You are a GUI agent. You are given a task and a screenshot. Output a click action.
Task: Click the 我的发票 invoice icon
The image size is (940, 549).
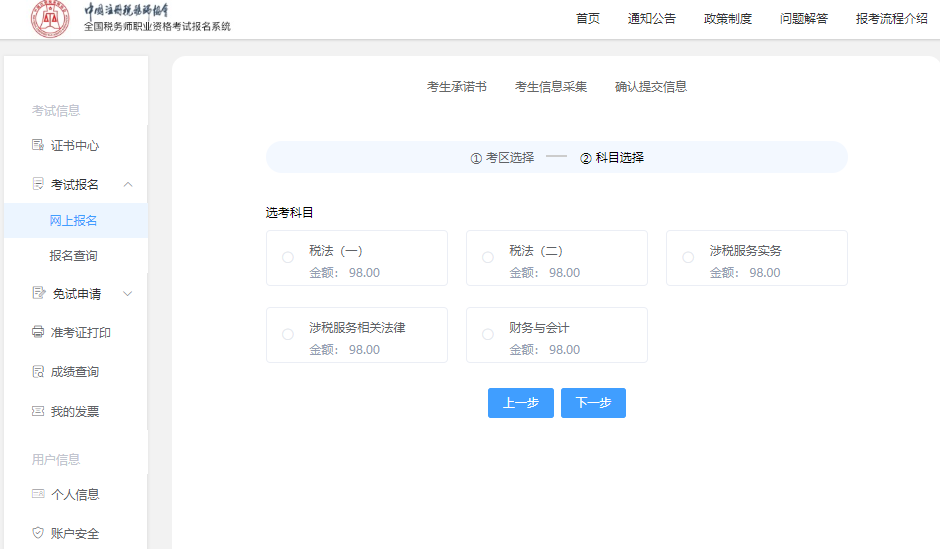pyautogui.click(x=38, y=411)
